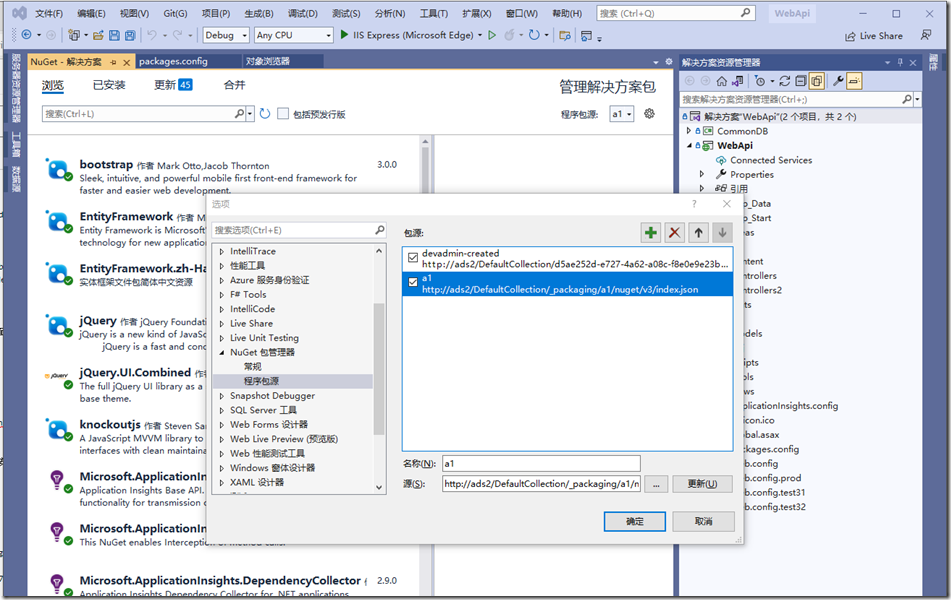Screen dimensions: 951x600
Task: Switch to packages.config tab
Action: coord(173,61)
